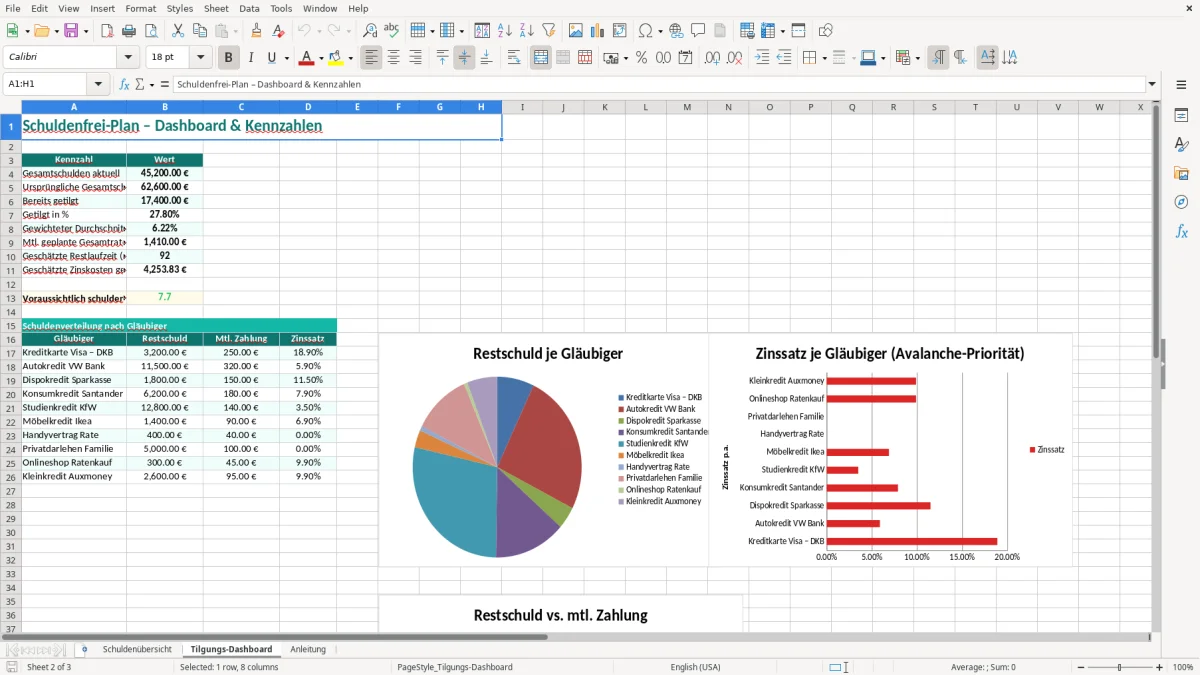Click the Insert Hyperlink globe icon
Image resolution: width=1200 pixels, height=675 pixels.
[676, 31]
